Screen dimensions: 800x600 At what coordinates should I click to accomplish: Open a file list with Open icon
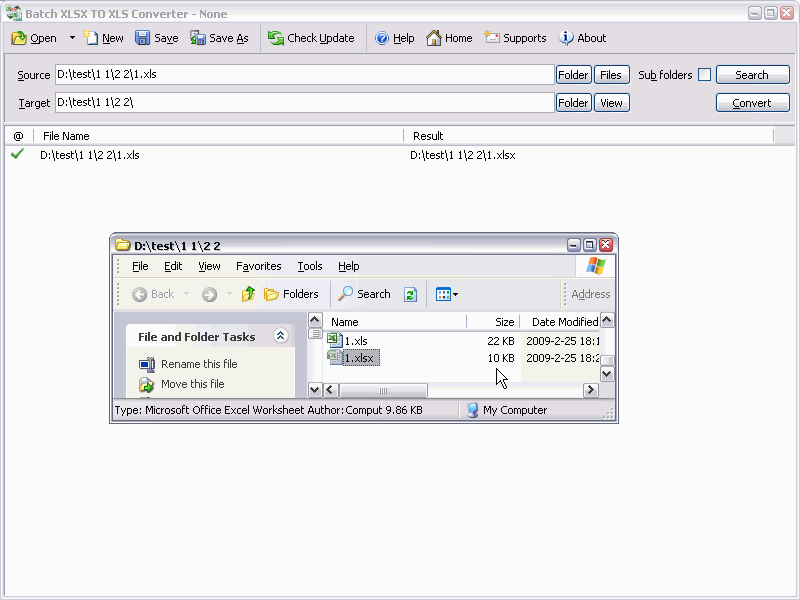pyautogui.click(x=34, y=38)
